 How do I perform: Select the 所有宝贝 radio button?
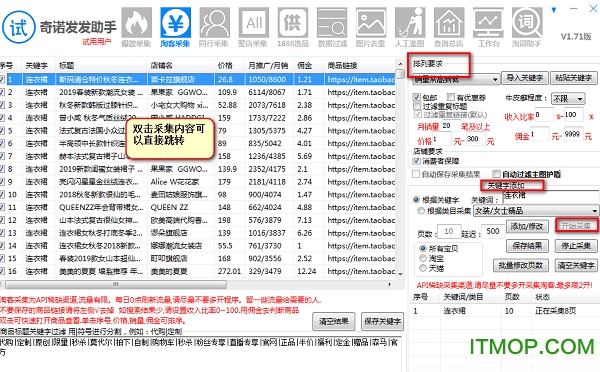tap(423, 248)
